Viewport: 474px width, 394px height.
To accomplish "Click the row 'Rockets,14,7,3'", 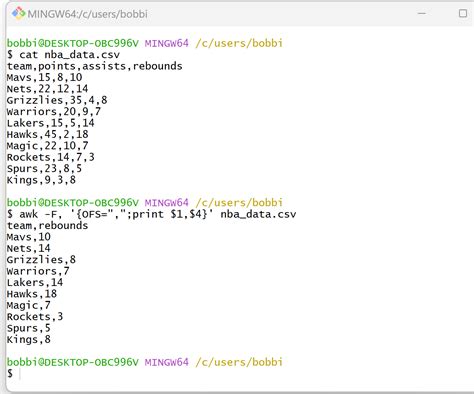I will [x=51, y=157].
